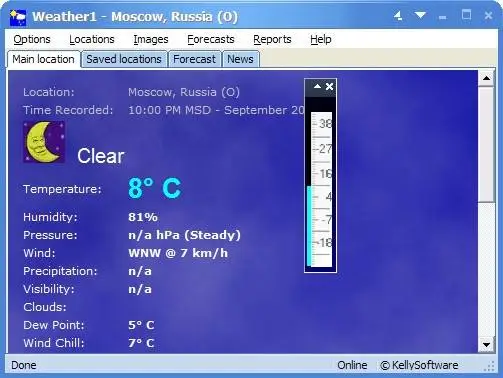This screenshot has height=378, width=503.
Task: Click the Temperature: label
Action: (x=62, y=189)
